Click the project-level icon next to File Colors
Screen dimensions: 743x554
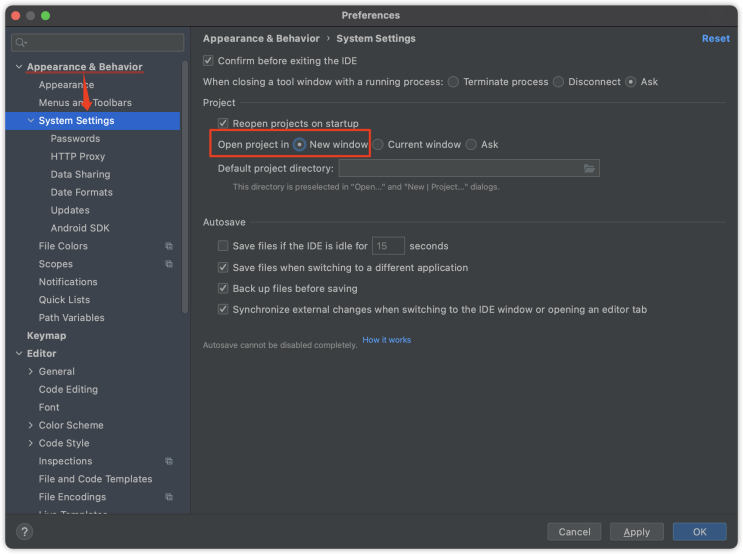coord(169,246)
